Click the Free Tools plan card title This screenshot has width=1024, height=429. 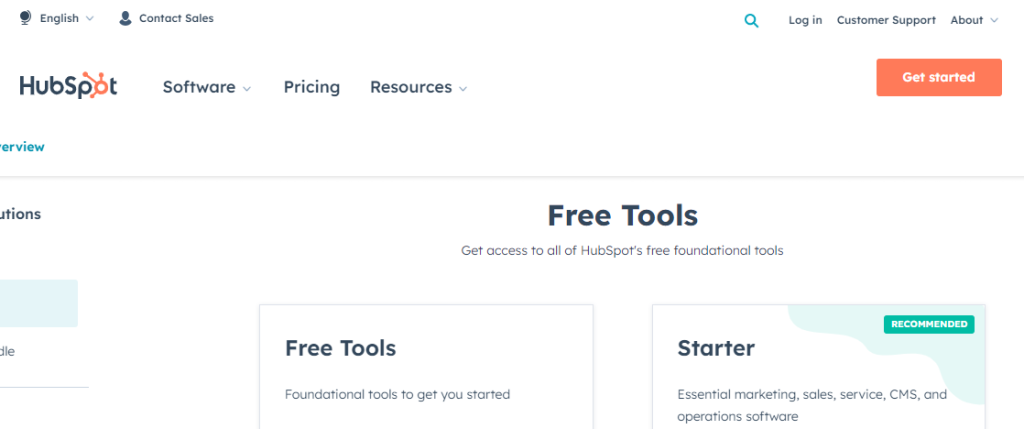pyautogui.click(x=340, y=348)
